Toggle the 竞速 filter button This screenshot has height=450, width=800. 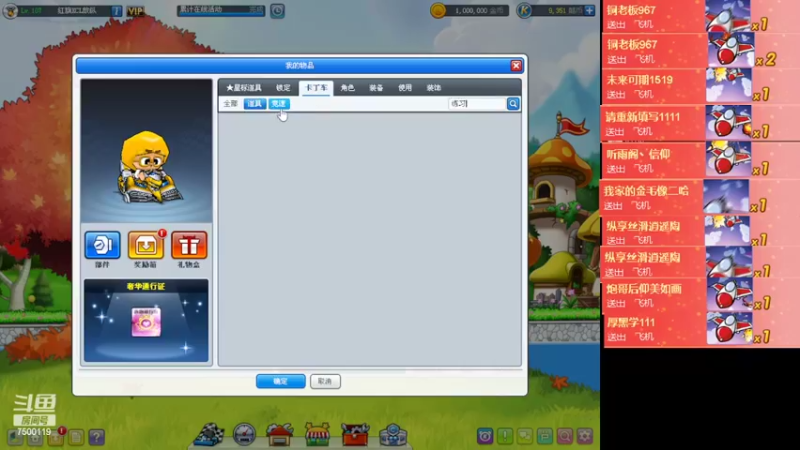coord(279,104)
